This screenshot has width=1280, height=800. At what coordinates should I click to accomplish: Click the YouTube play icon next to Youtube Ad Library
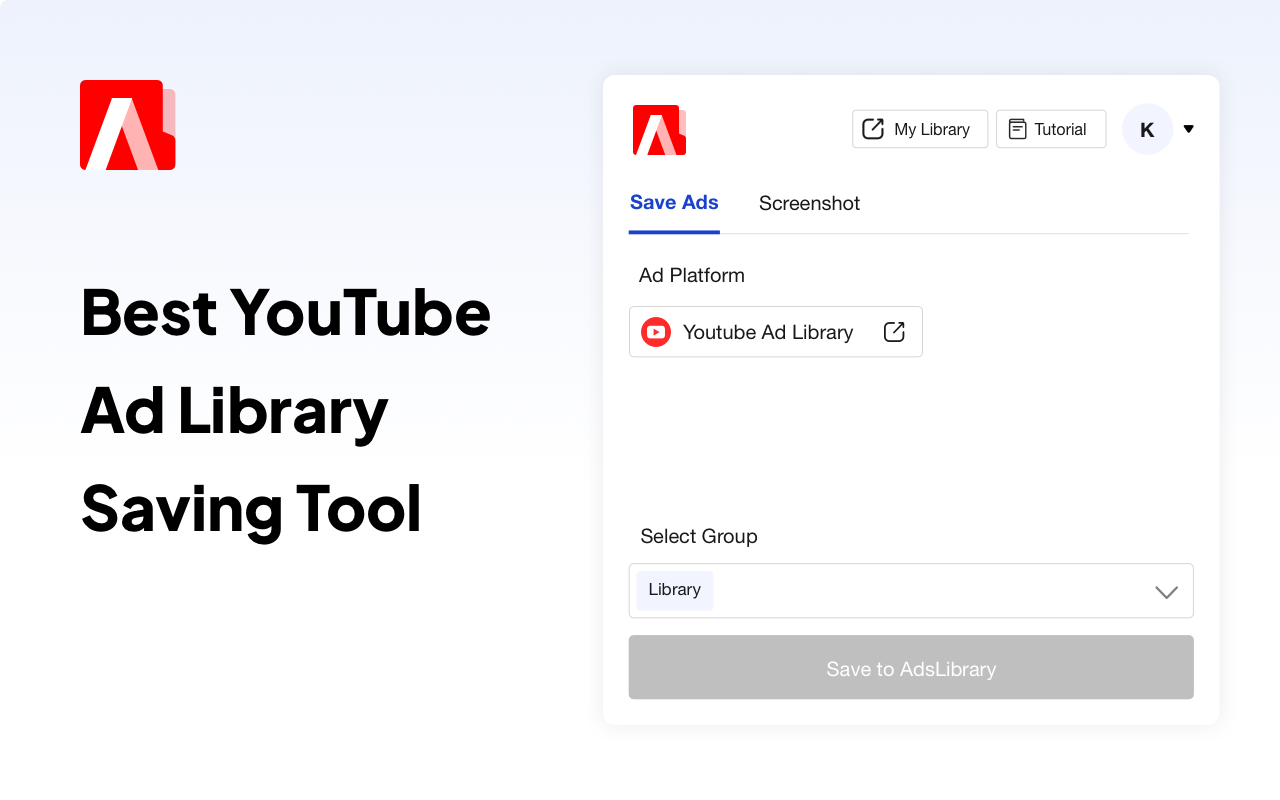point(655,331)
